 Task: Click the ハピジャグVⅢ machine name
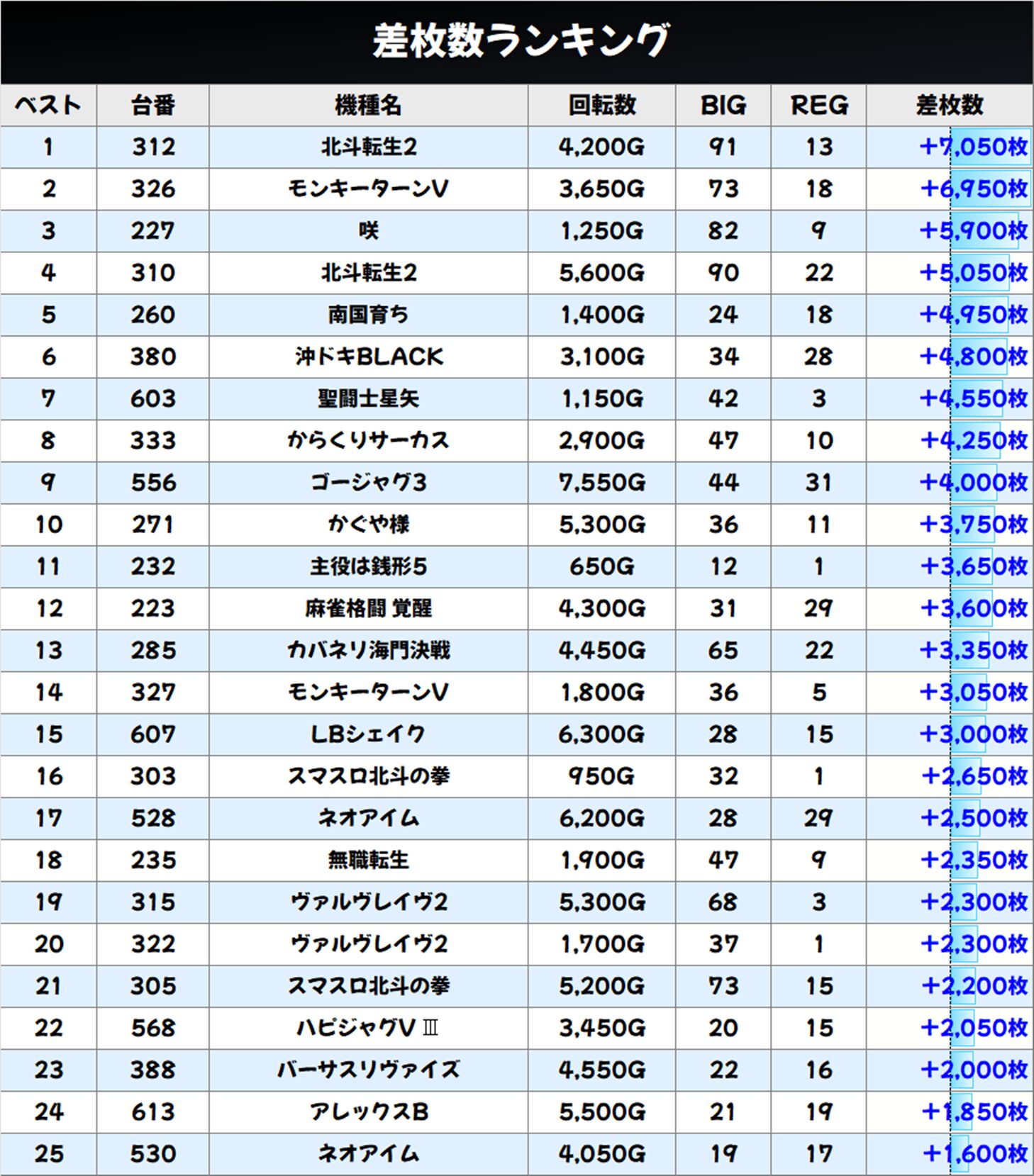(x=368, y=1028)
